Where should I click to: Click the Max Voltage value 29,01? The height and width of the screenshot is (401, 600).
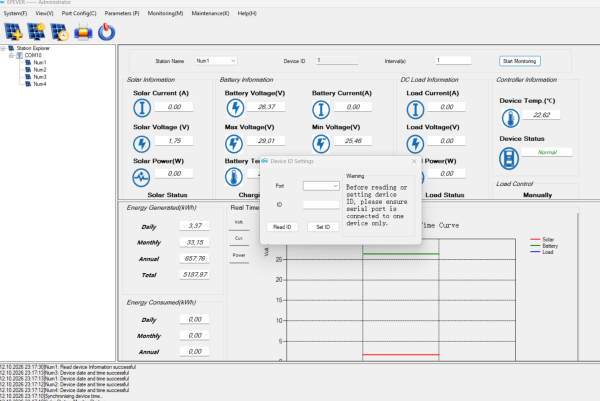click(x=266, y=141)
